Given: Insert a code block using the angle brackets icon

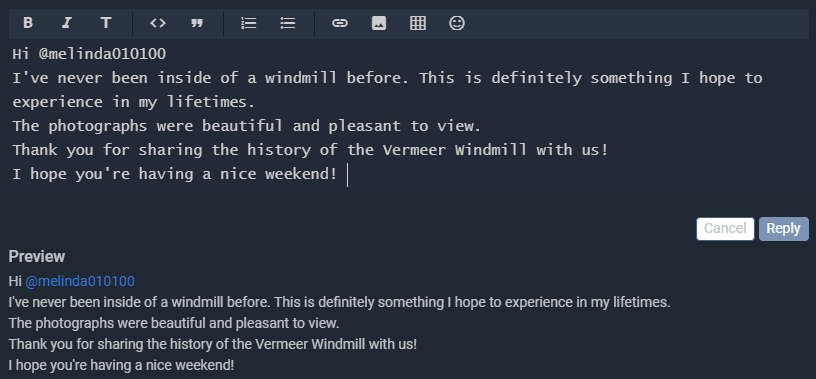Looking at the screenshot, I should [158, 23].
